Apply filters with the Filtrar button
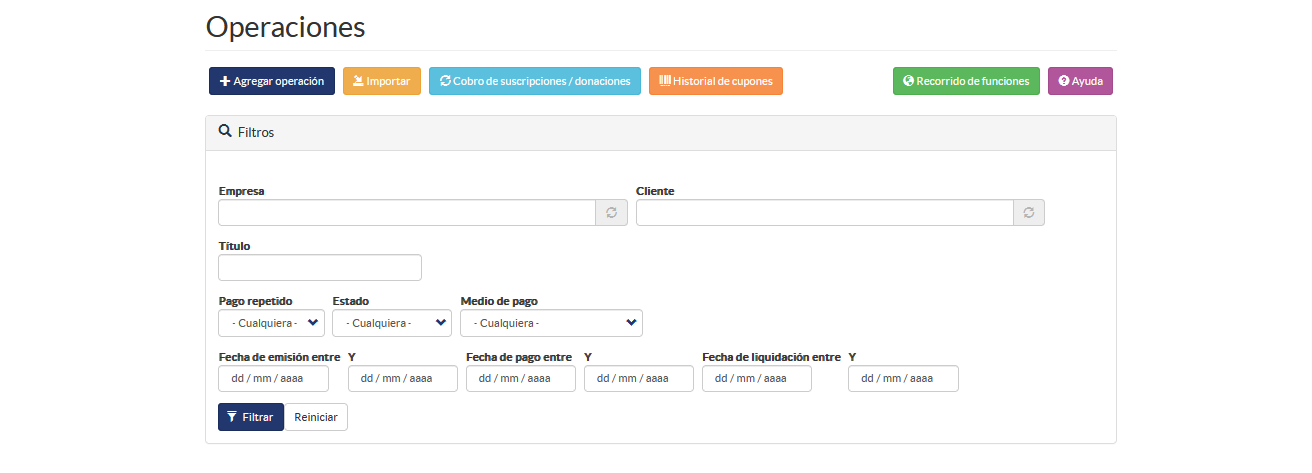Image resolution: width=1312 pixels, height=473 pixels. 251,417
